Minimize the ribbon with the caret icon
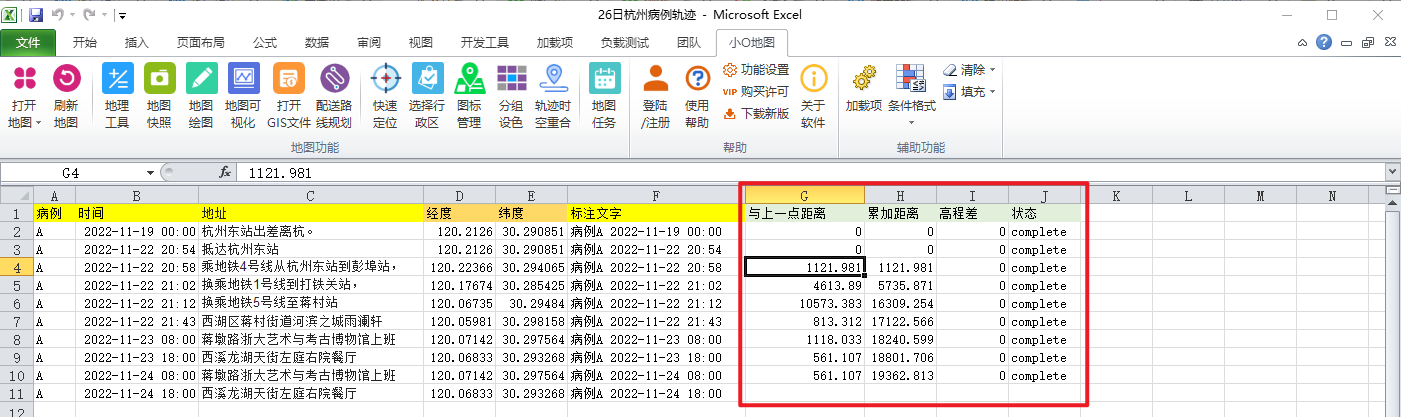This screenshot has width=1401, height=417. 1302,43
